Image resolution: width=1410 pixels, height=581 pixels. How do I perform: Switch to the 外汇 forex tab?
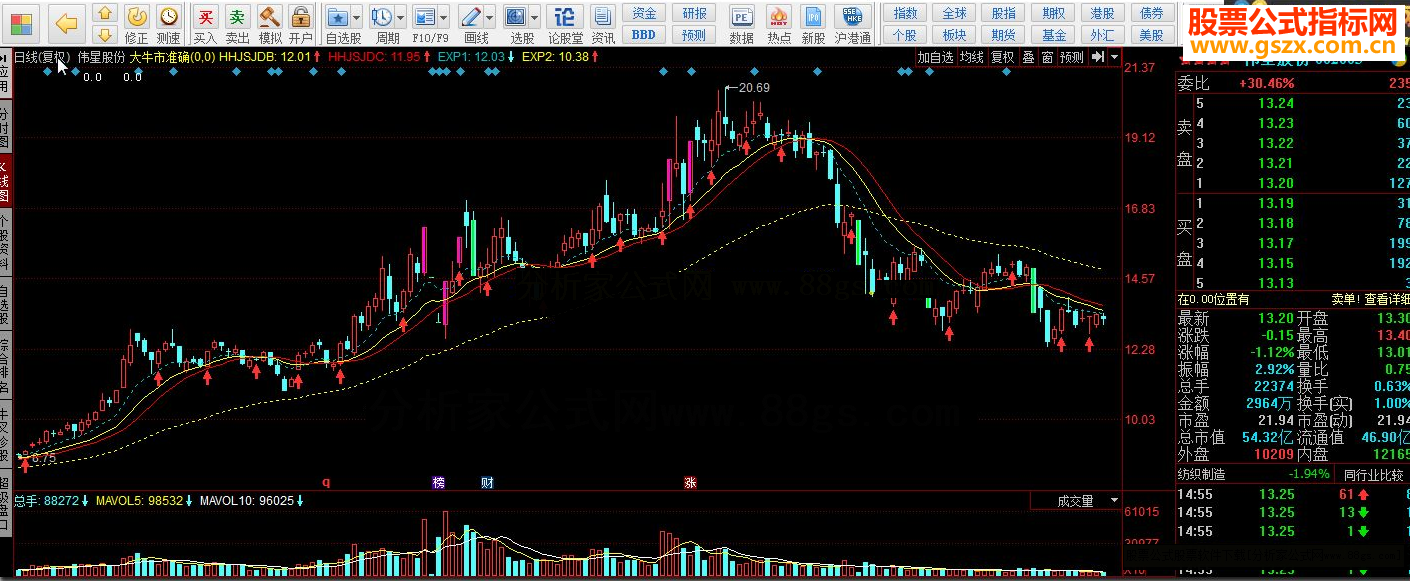coord(1103,35)
